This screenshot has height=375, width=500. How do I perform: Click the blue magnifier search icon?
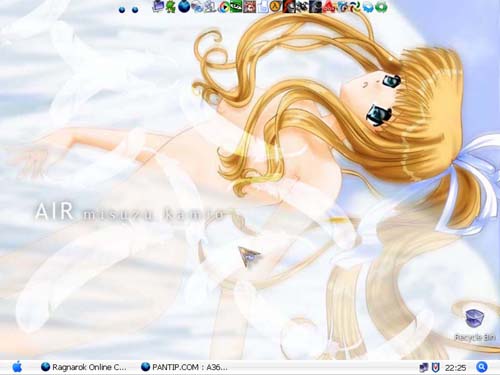(x=482, y=367)
